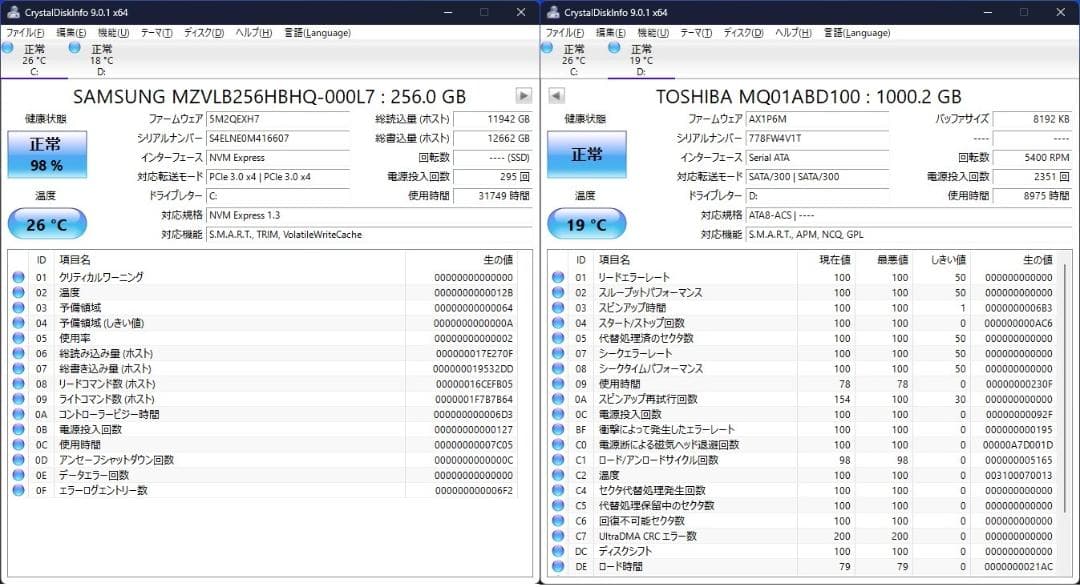This screenshot has width=1080, height=587.
Task: Click raw value 00000A7D001D
Action: (x=1017, y=444)
